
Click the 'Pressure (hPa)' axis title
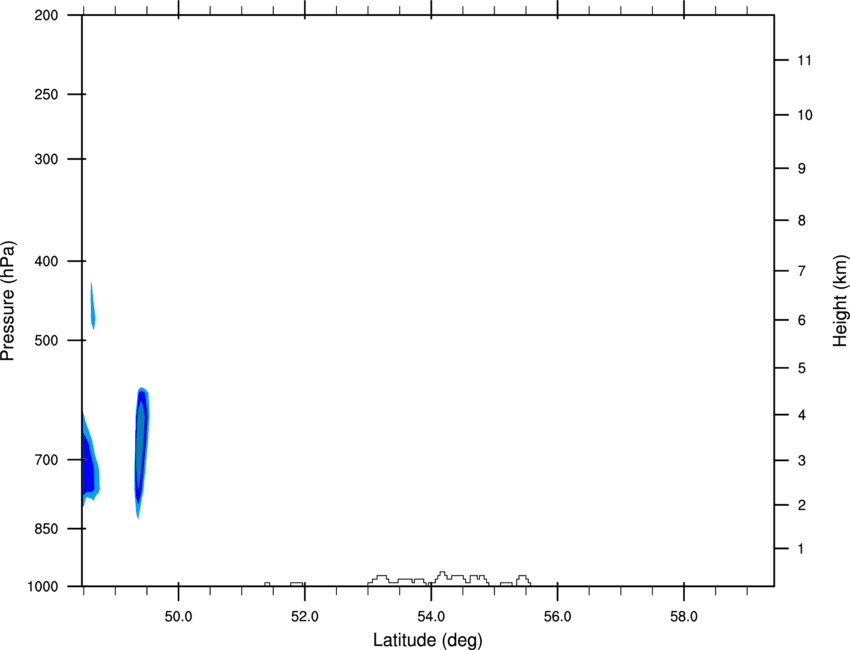tap(8, 301)
